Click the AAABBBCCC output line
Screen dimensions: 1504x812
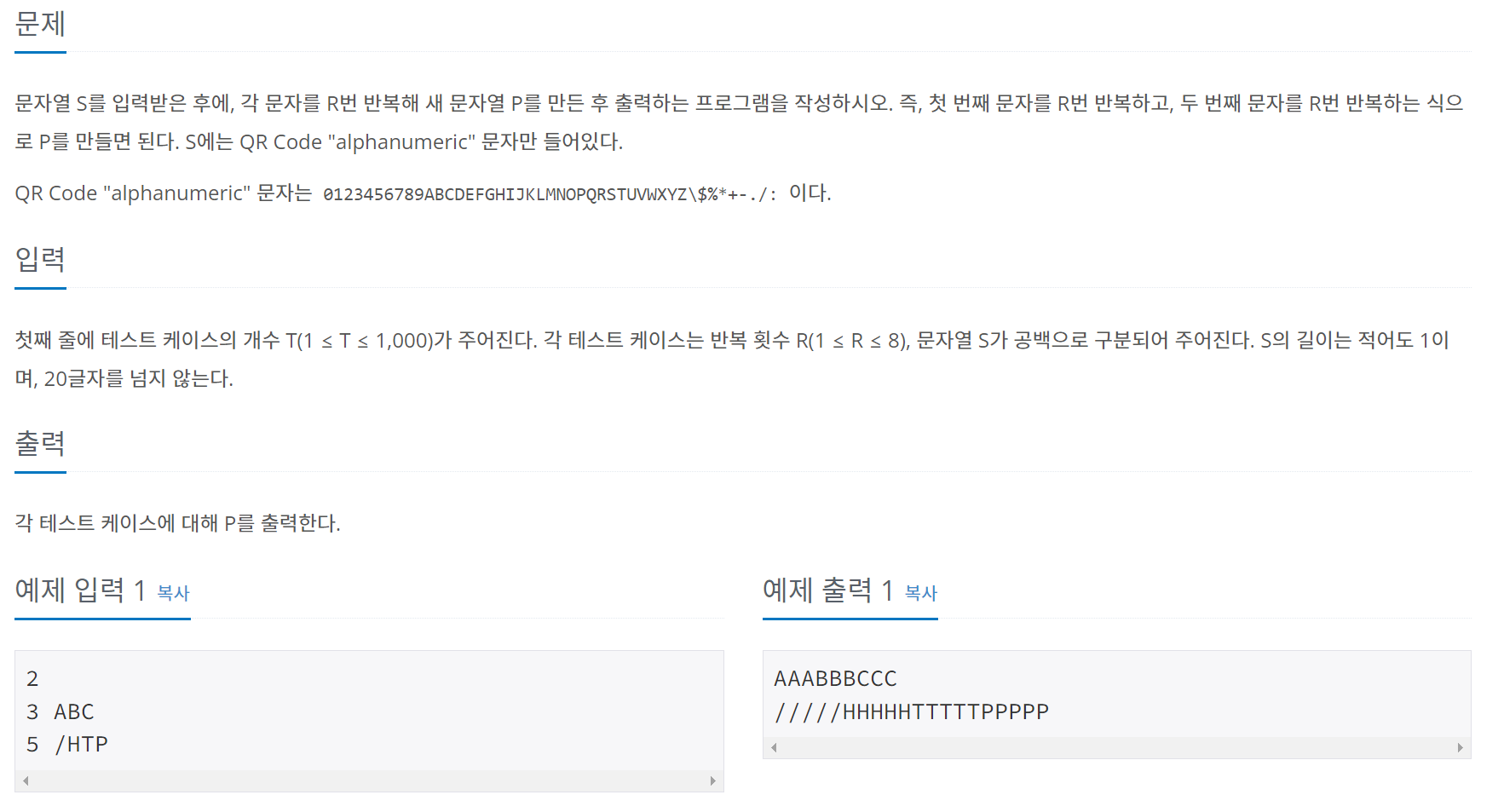click(835, 678)
